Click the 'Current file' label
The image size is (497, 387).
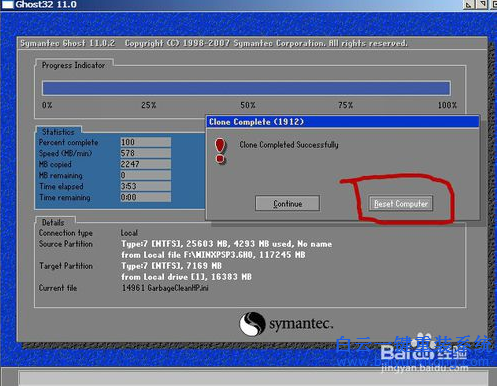click(58, 288)
